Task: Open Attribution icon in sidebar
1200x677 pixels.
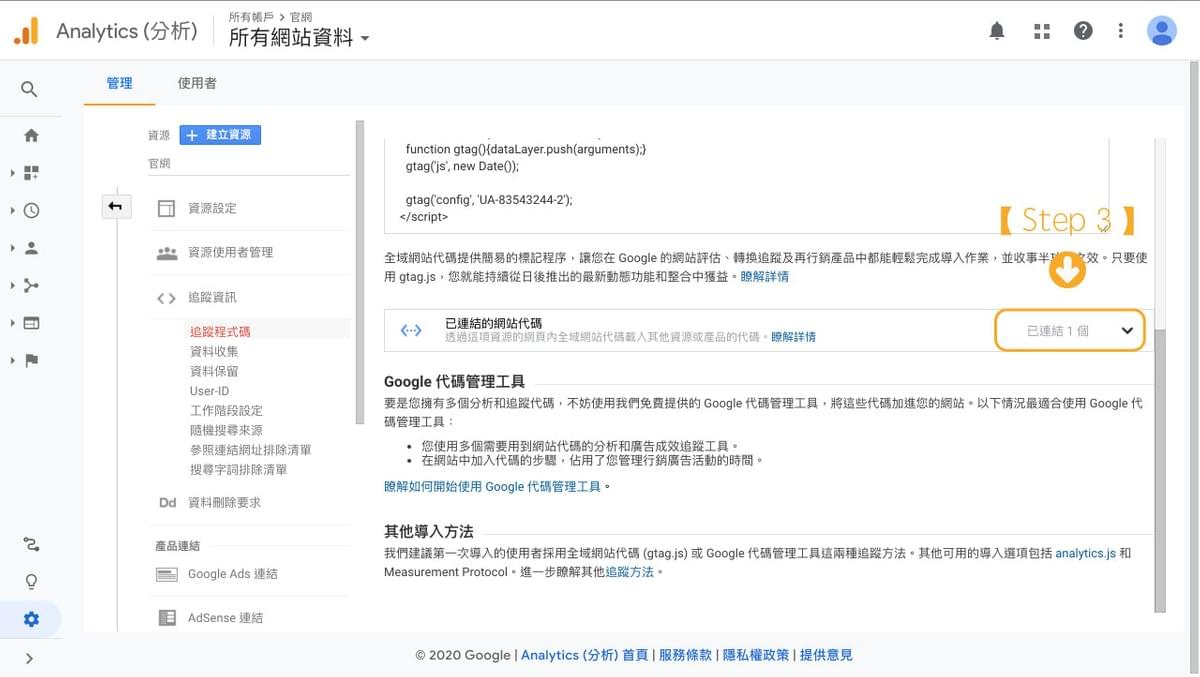Action: tap(31, 544)
